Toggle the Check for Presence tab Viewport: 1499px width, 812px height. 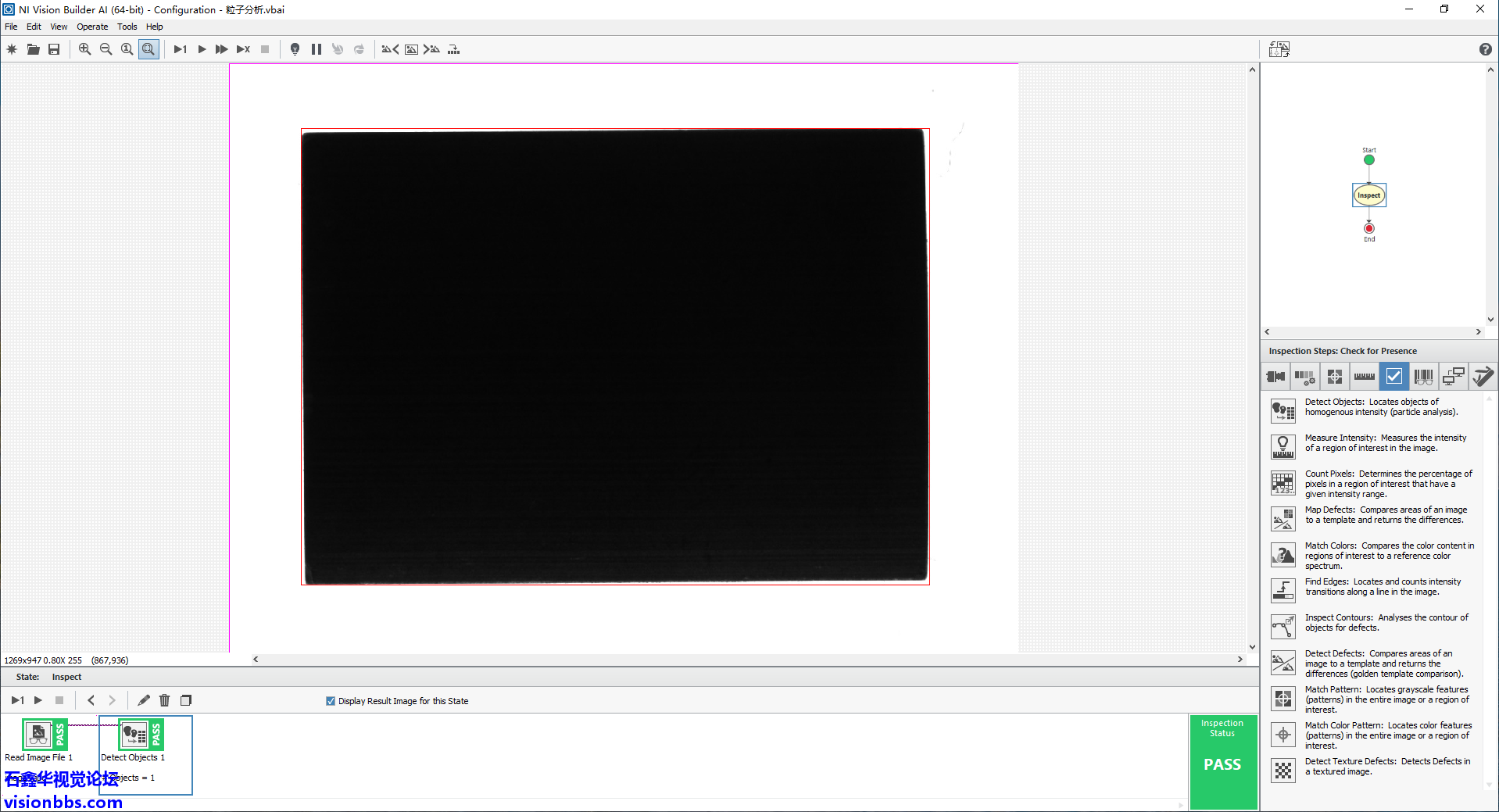pos(1393,377)
